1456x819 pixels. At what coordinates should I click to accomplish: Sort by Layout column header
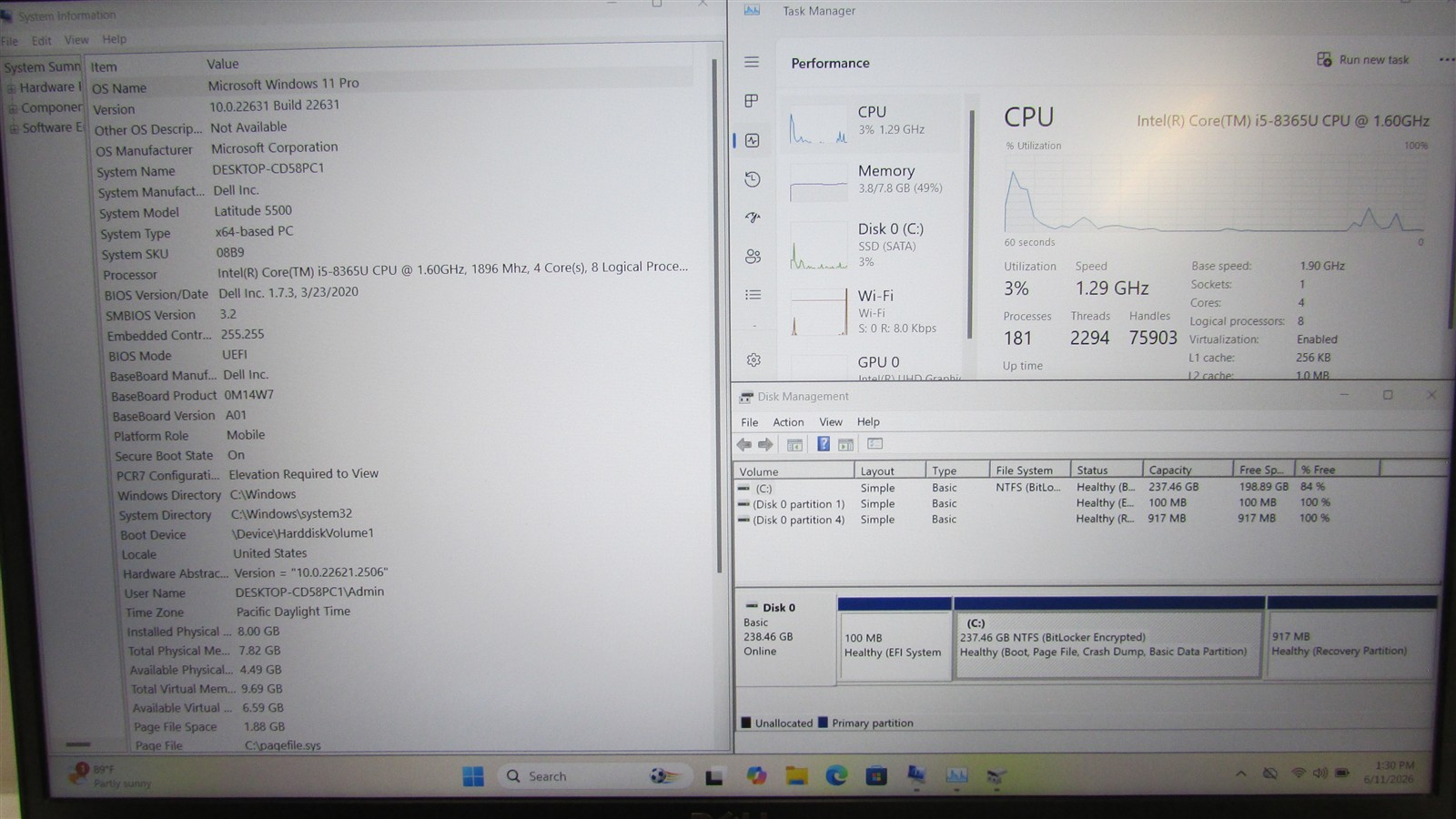[x=889, y=470]
